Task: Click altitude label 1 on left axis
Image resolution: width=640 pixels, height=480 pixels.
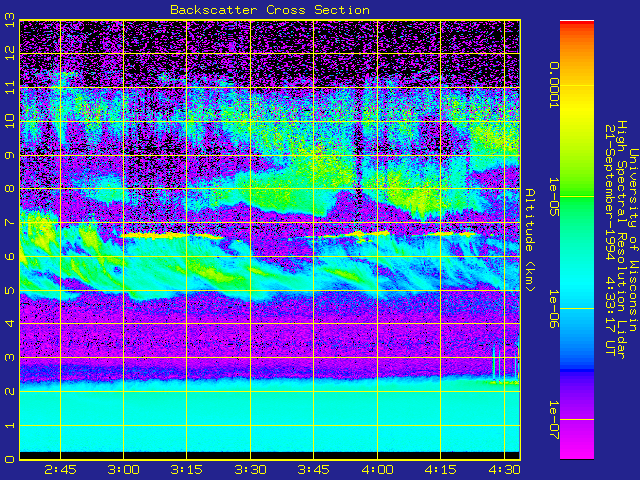Action: pos(10,425)
